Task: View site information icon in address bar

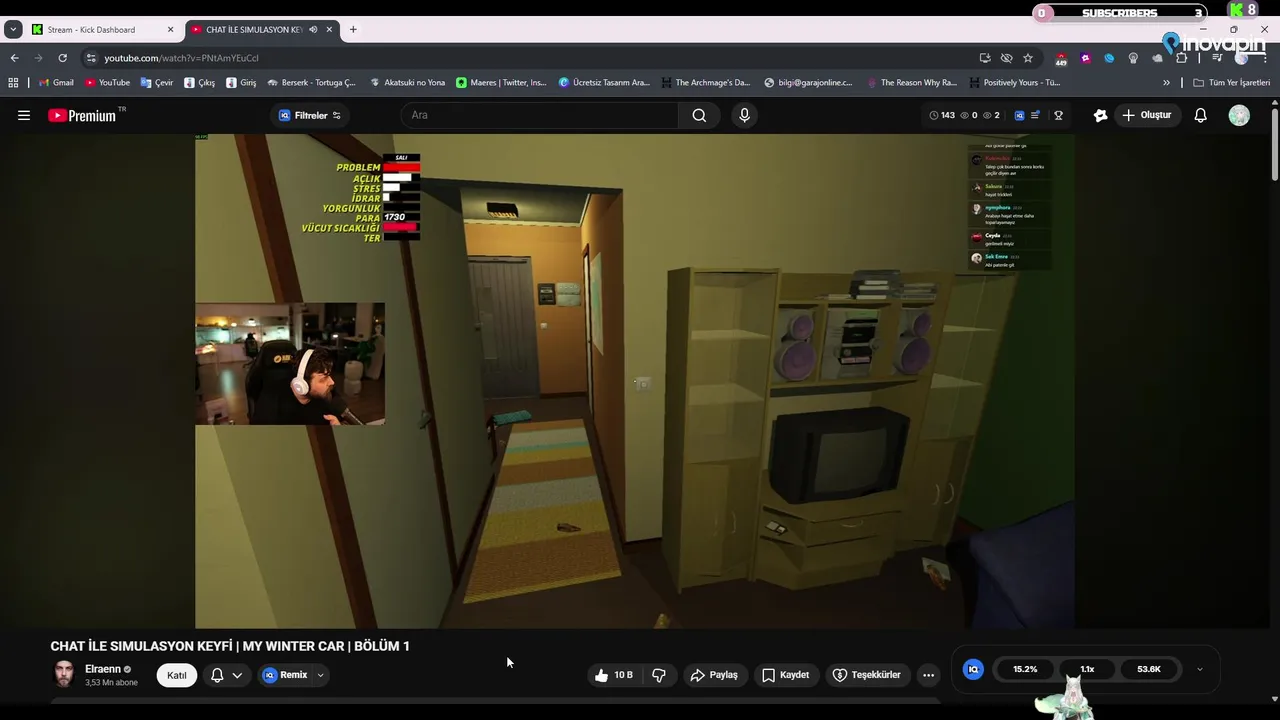Action: pyautogui.click(x=91, y=58)
